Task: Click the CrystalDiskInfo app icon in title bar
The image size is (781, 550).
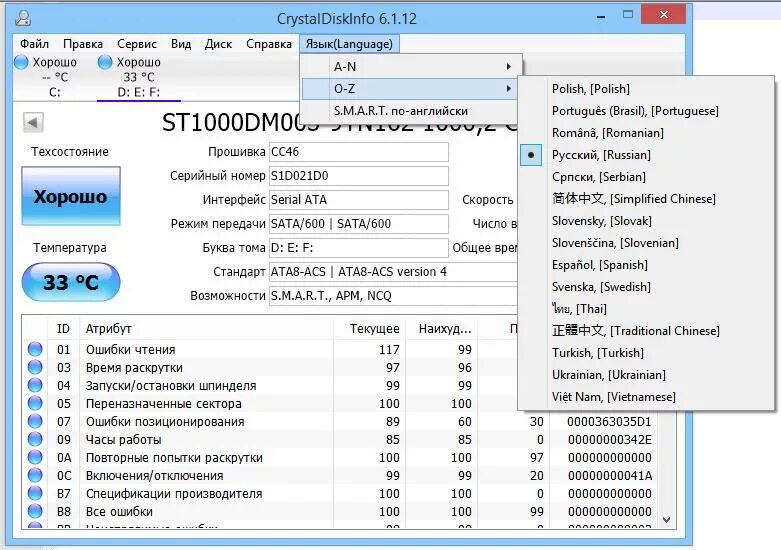Action: click(x=23, y=17)
